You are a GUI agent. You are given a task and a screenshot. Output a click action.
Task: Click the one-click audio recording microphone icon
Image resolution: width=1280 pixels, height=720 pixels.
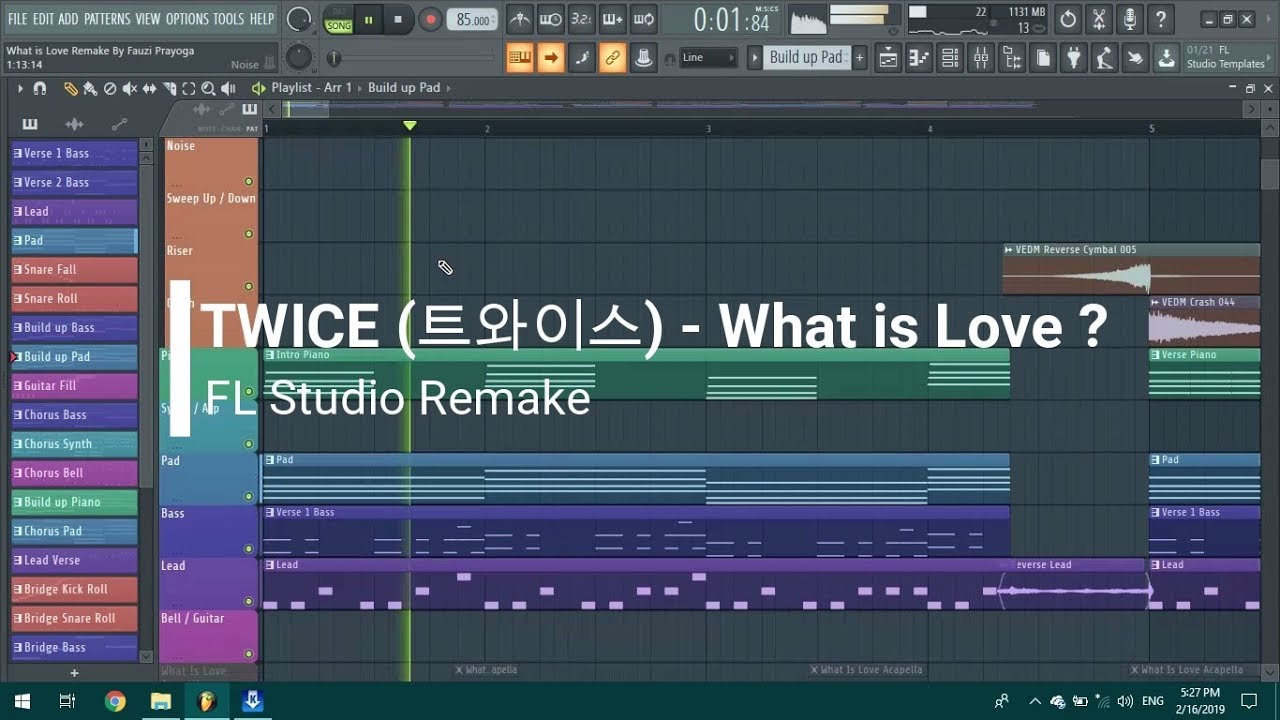point(1129,19)
